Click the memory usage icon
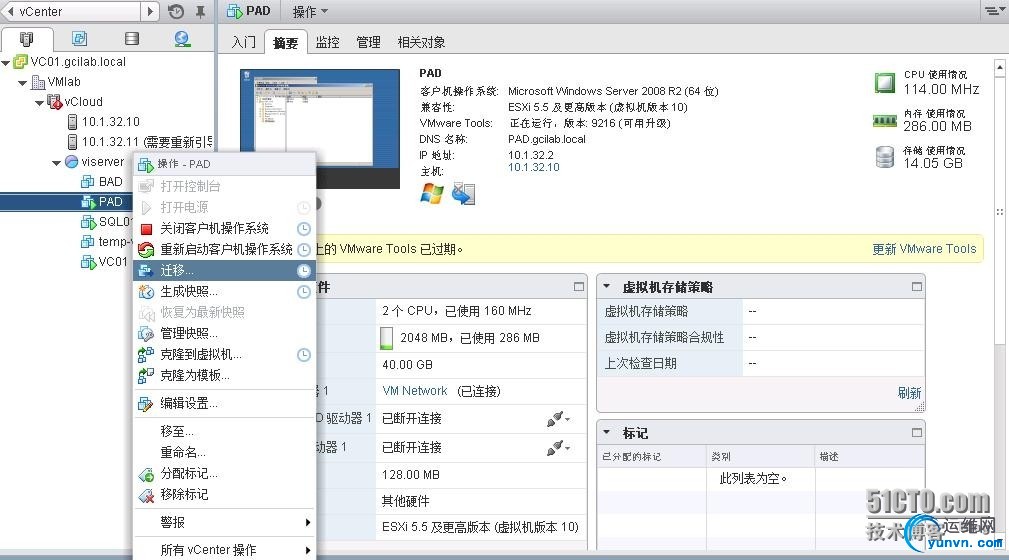 coord(885,120)
